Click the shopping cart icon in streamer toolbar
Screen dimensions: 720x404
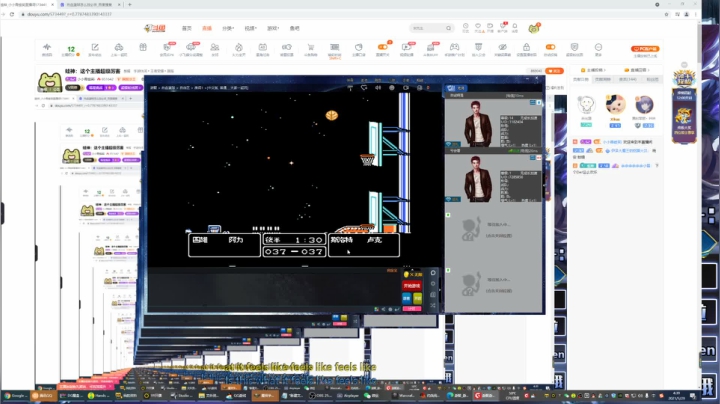310,47
